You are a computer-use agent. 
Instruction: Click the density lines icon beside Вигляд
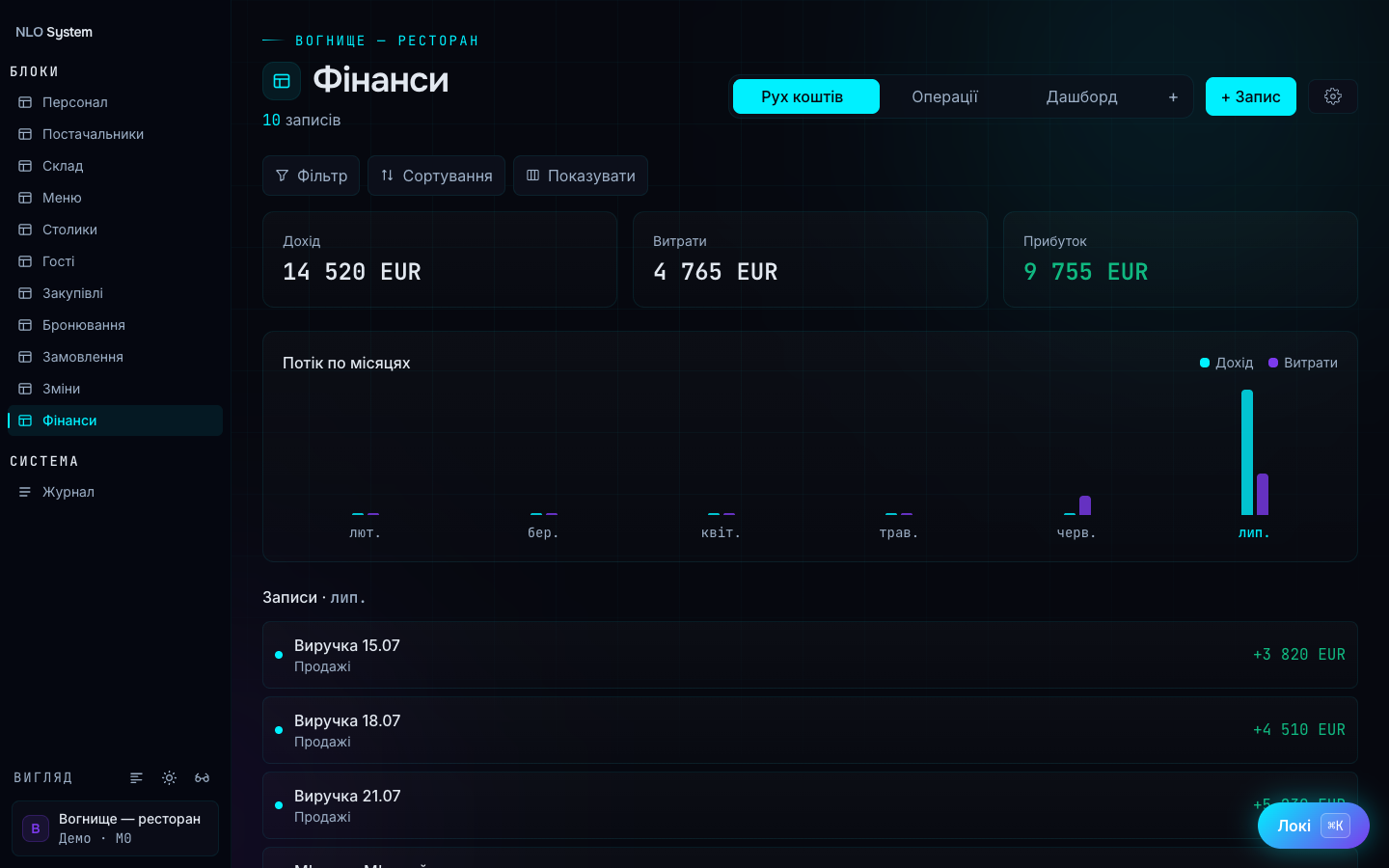point(137,777)
